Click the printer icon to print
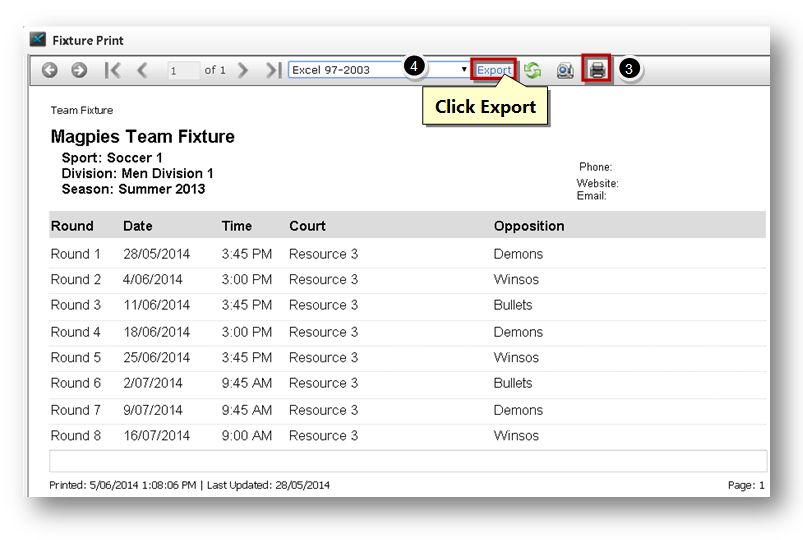Viewport: 803px width, 540px height. pos(597,69)
